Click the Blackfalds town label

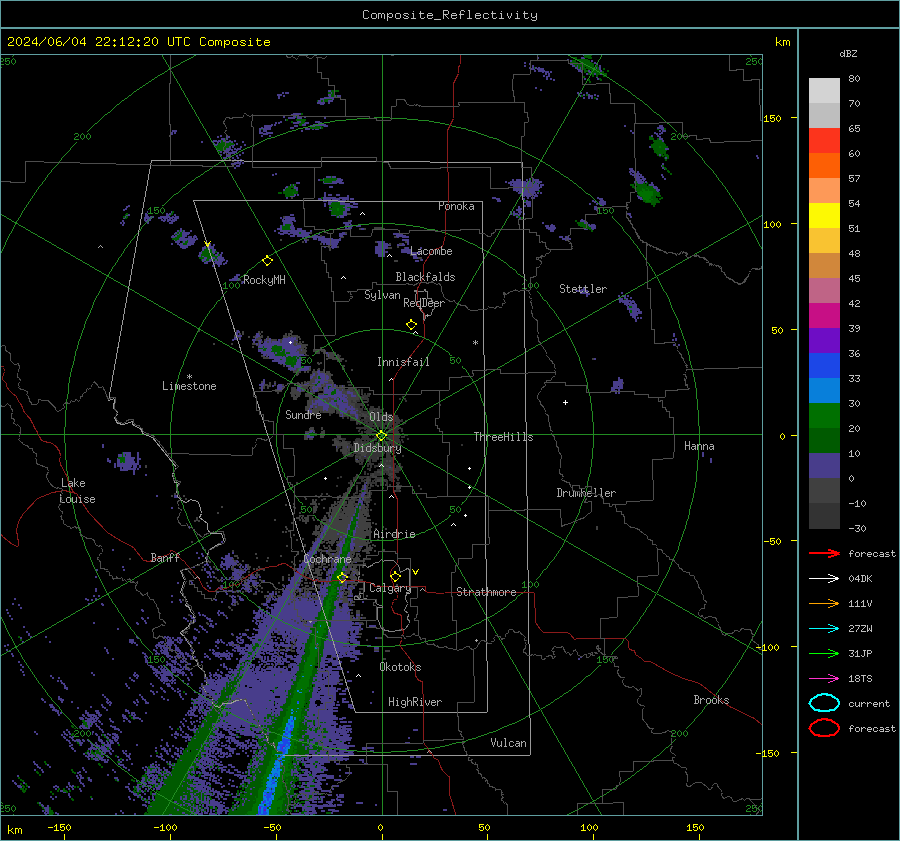pos(425,277)
